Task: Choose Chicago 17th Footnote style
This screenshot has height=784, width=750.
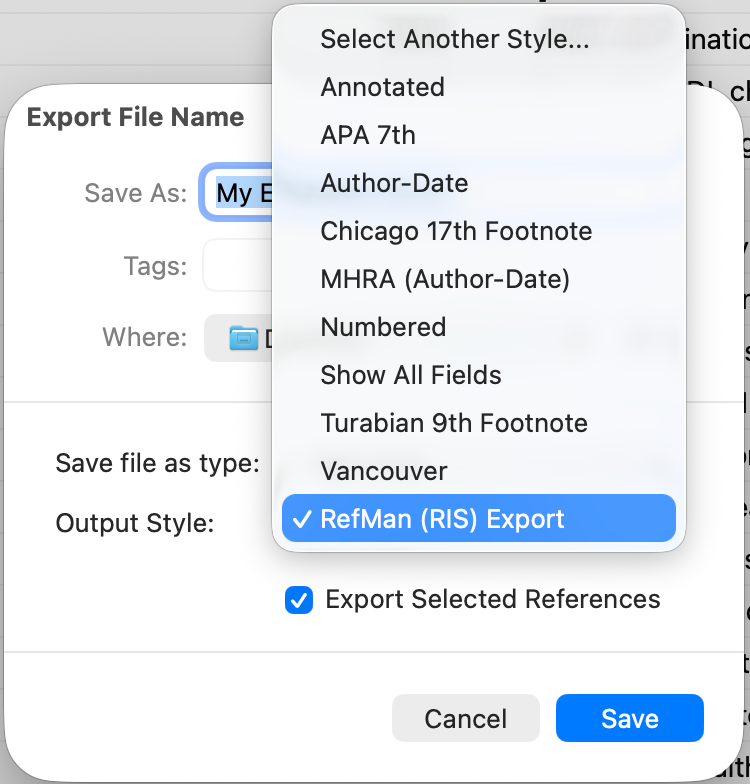Action: pos(456,231)
